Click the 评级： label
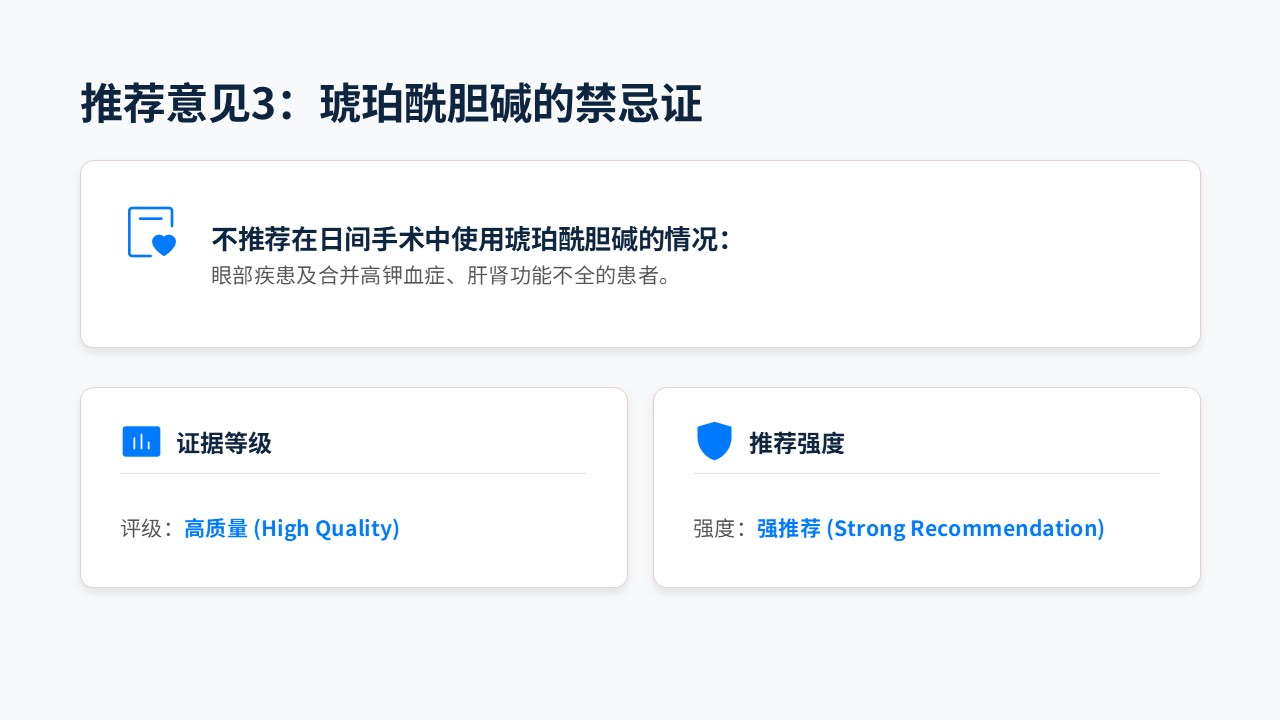 click(x=147, y=528)
